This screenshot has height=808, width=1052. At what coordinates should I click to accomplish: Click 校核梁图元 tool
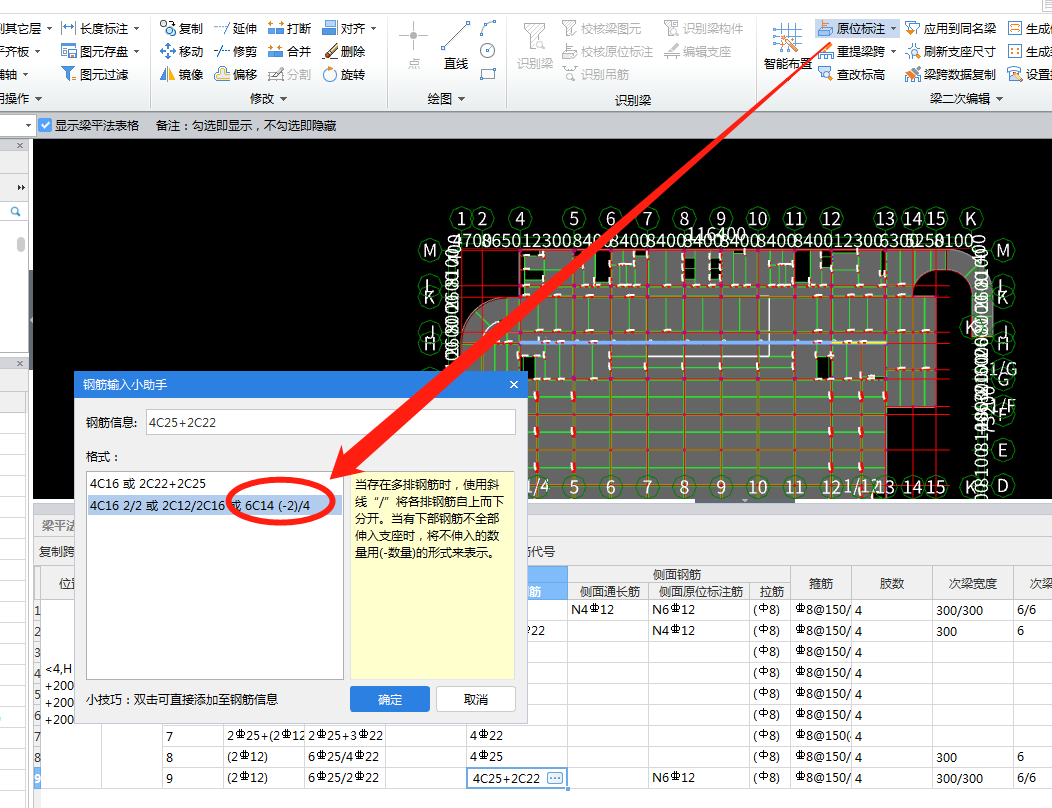coord(601,28)
